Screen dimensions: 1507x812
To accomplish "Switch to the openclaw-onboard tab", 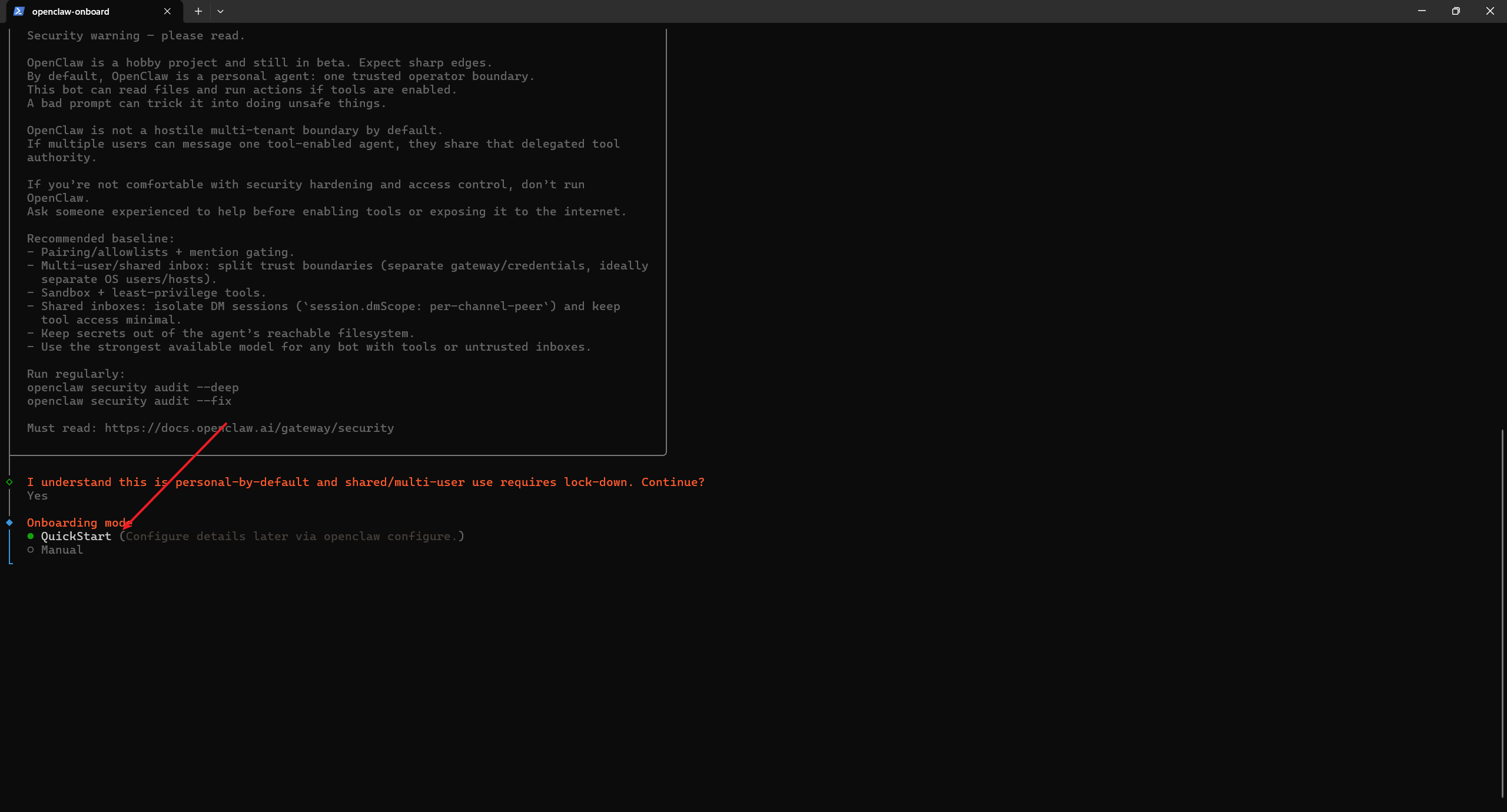I will pyautogui.click(x=71, y=11).
